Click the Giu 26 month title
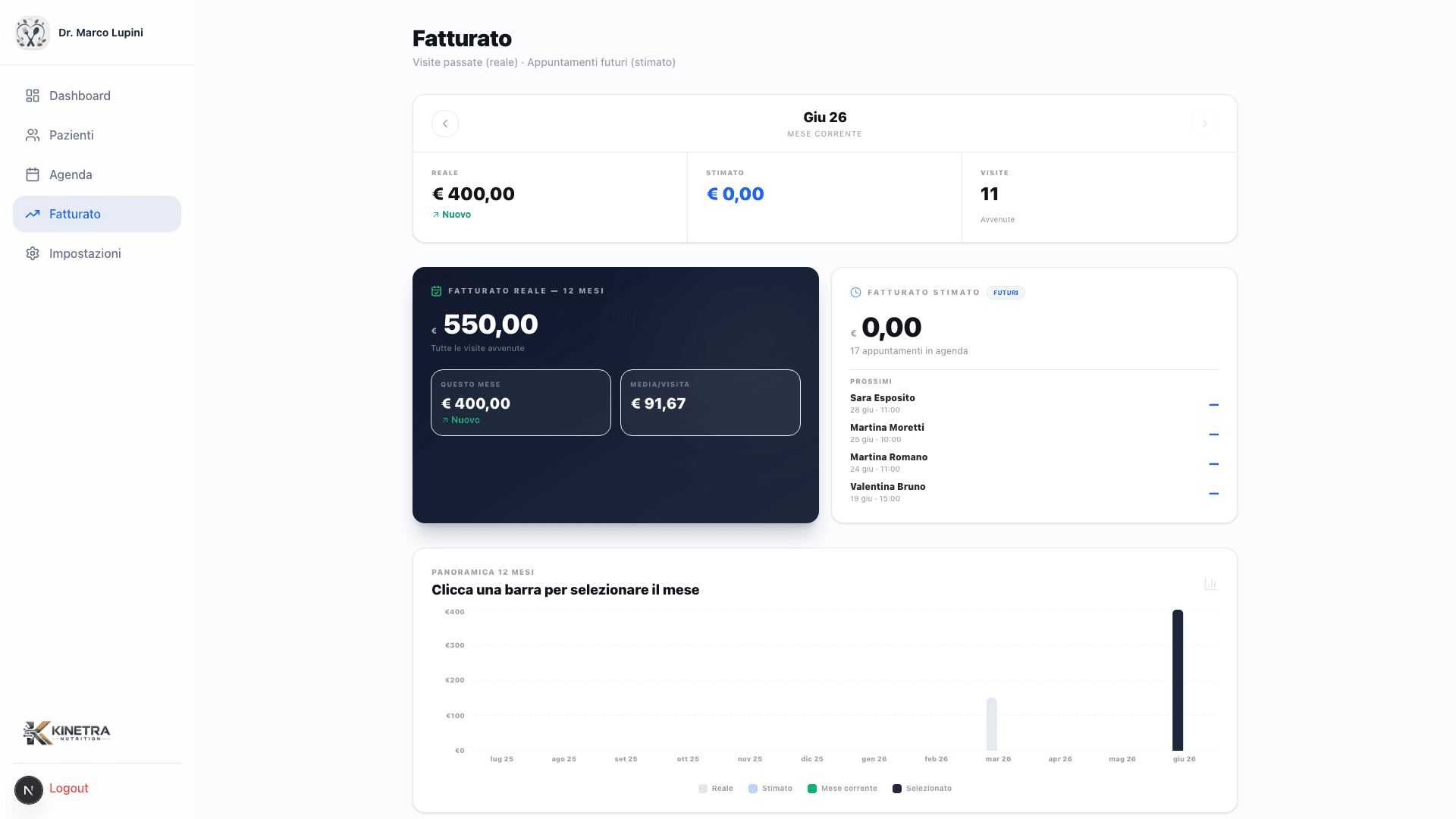 coord(825,118)
